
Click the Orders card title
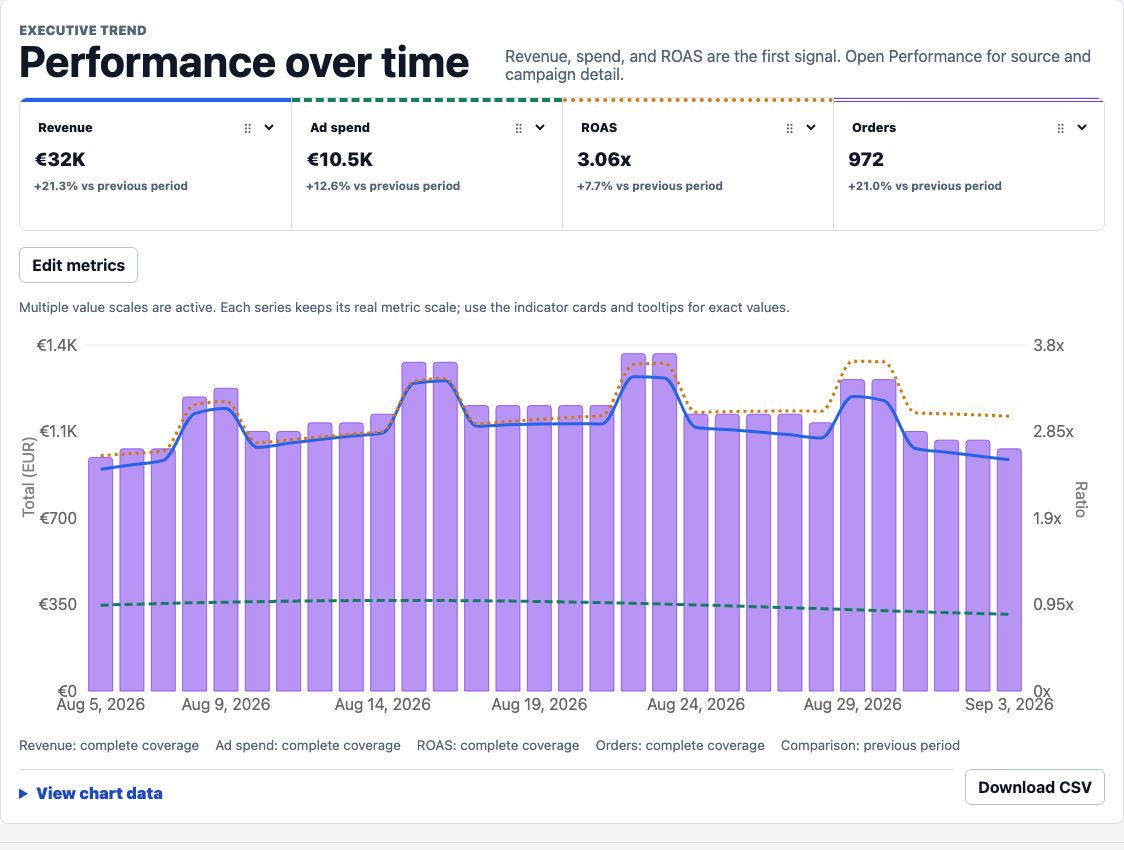click(x=874, y=128)
